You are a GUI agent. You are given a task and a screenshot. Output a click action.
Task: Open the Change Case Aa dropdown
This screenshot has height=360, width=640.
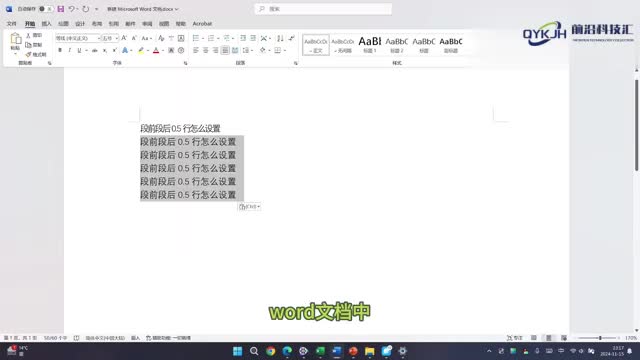[146, 38]
